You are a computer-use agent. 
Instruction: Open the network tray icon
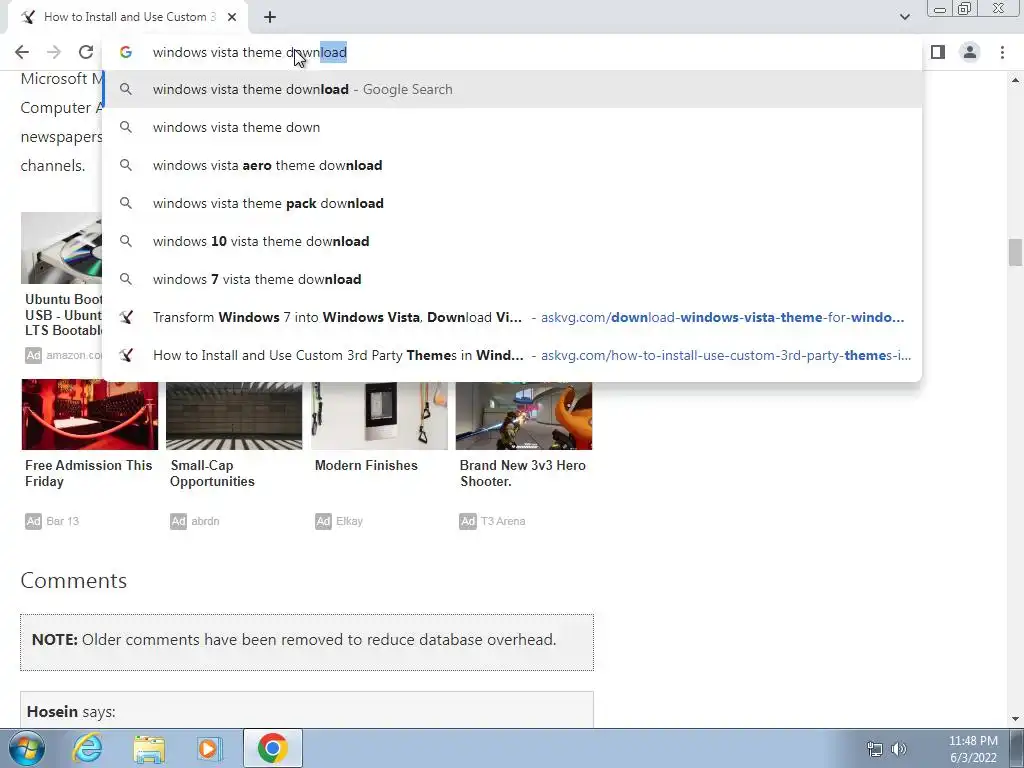874,749
